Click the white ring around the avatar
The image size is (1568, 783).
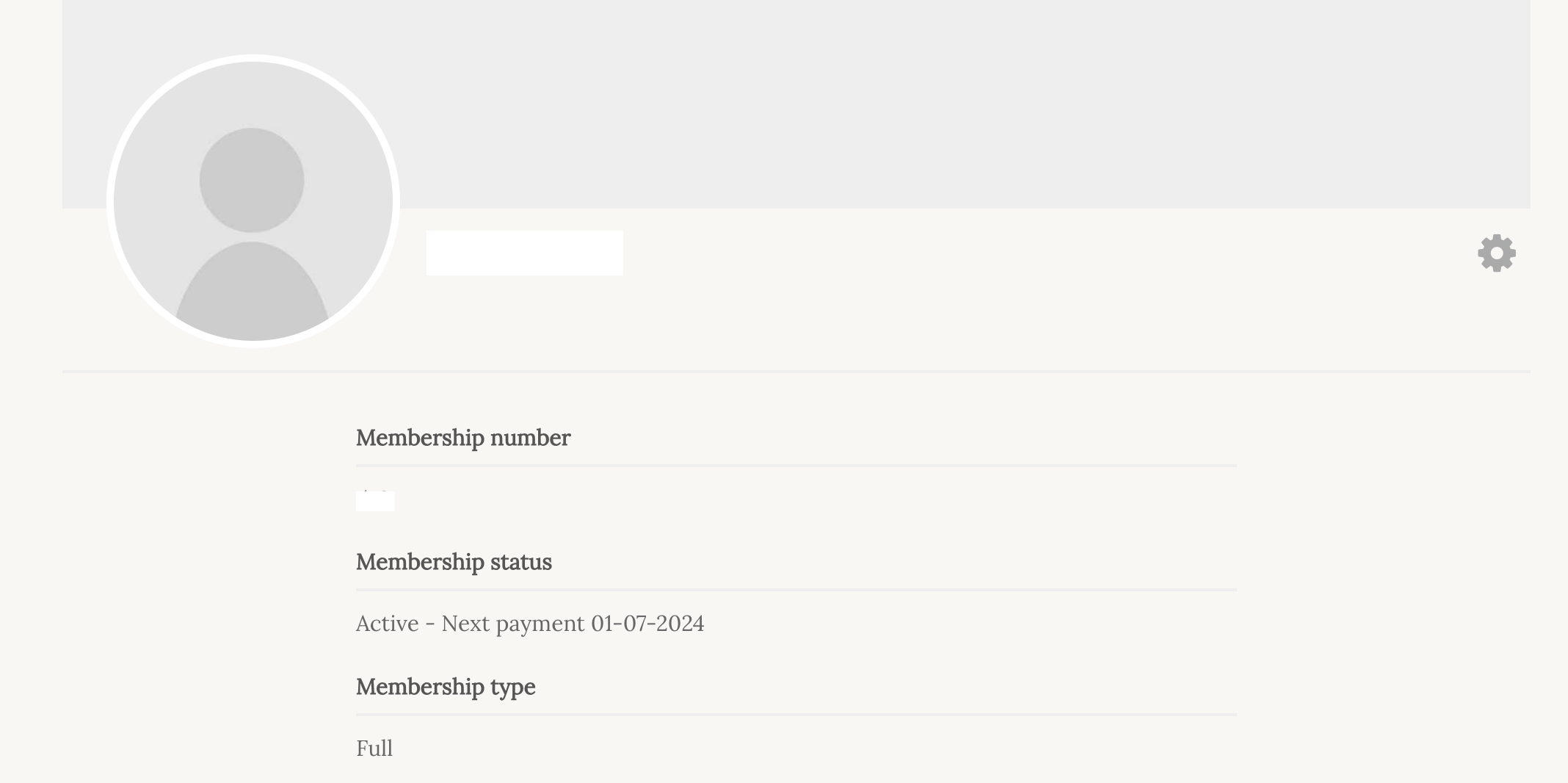[x=253, y=58]
